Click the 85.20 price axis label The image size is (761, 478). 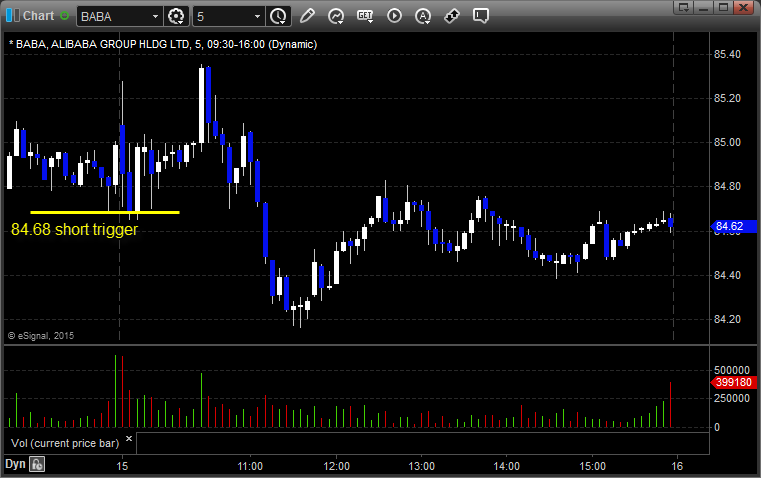coord(727,99)
